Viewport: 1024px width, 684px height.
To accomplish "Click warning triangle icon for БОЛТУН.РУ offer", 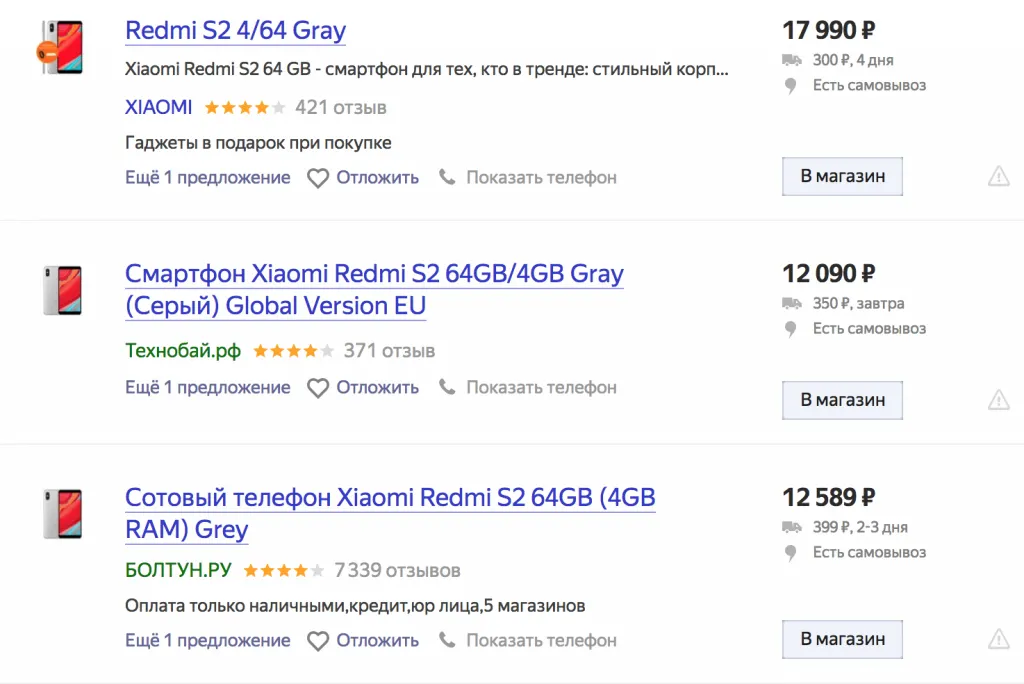I will click(x=998, y=639).
